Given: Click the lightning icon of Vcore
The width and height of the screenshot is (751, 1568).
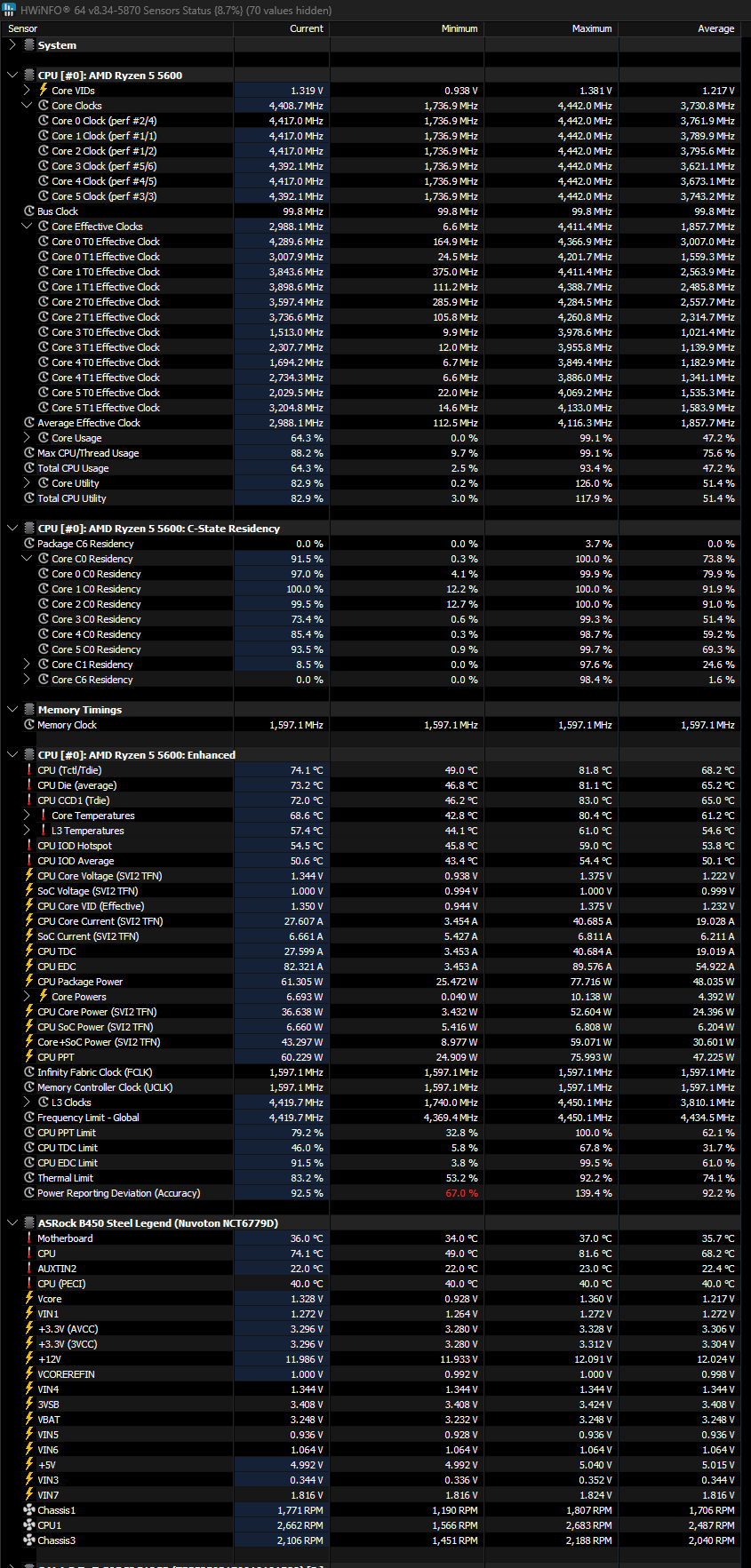Looking at the screenshot, I should 29,1298.
